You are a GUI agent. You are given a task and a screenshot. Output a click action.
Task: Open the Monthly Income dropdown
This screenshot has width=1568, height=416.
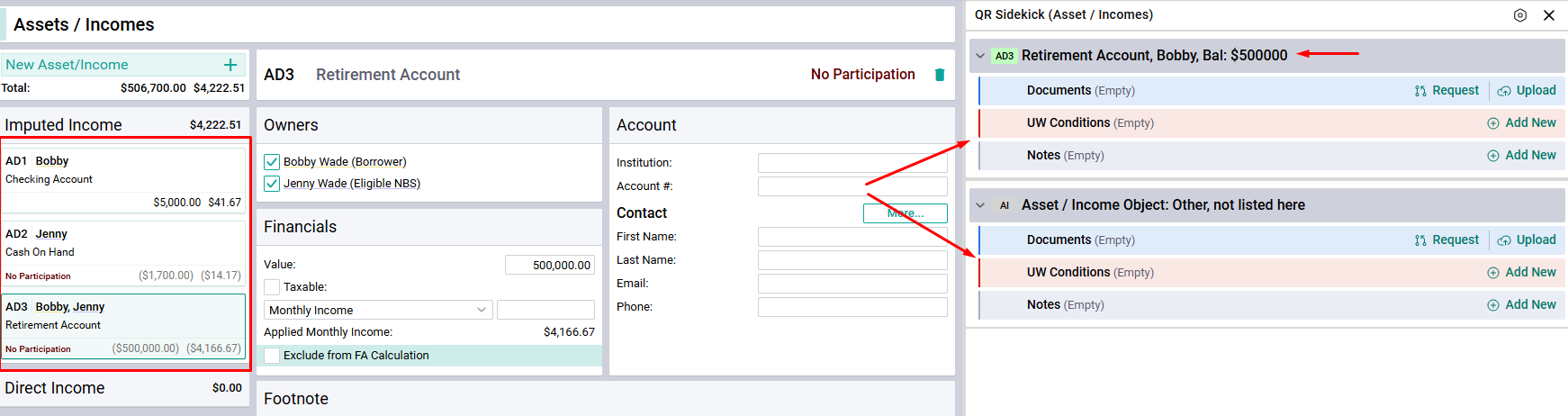tap(378, 310)
